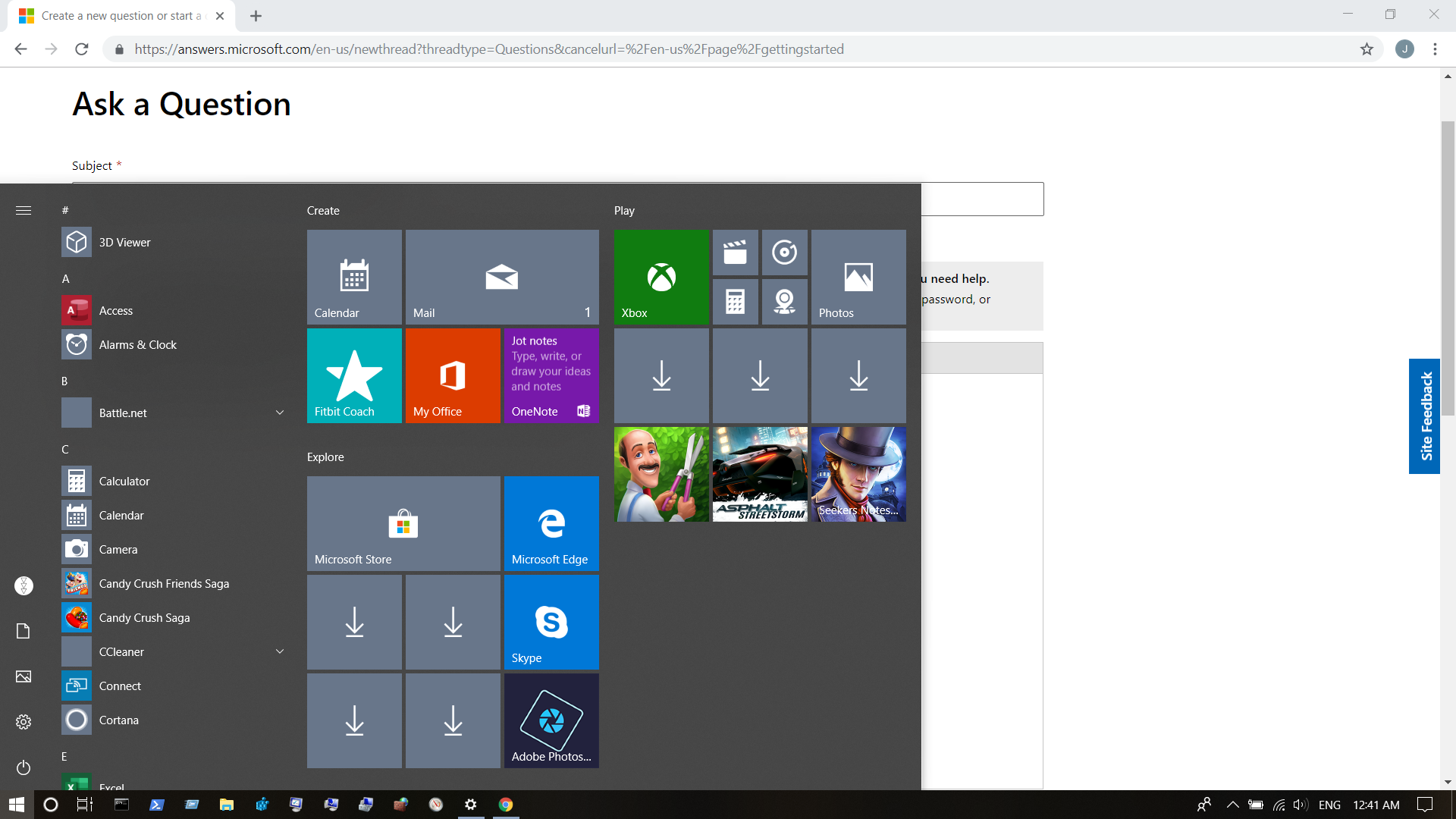Open a new Chrome tab
Screen dimensions: 1456x819
256,16
